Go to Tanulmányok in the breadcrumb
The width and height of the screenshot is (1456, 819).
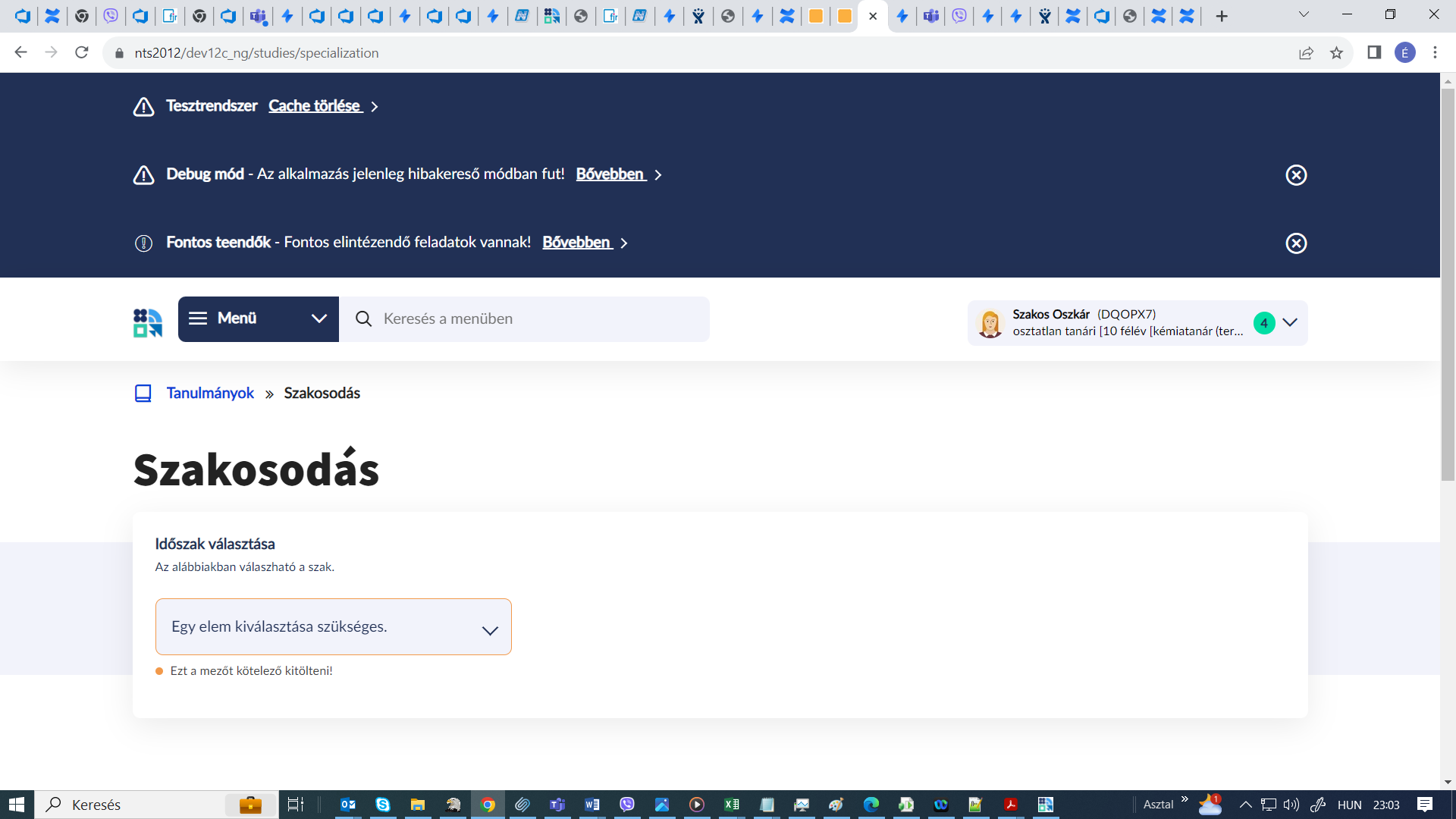tap(210, 394)
